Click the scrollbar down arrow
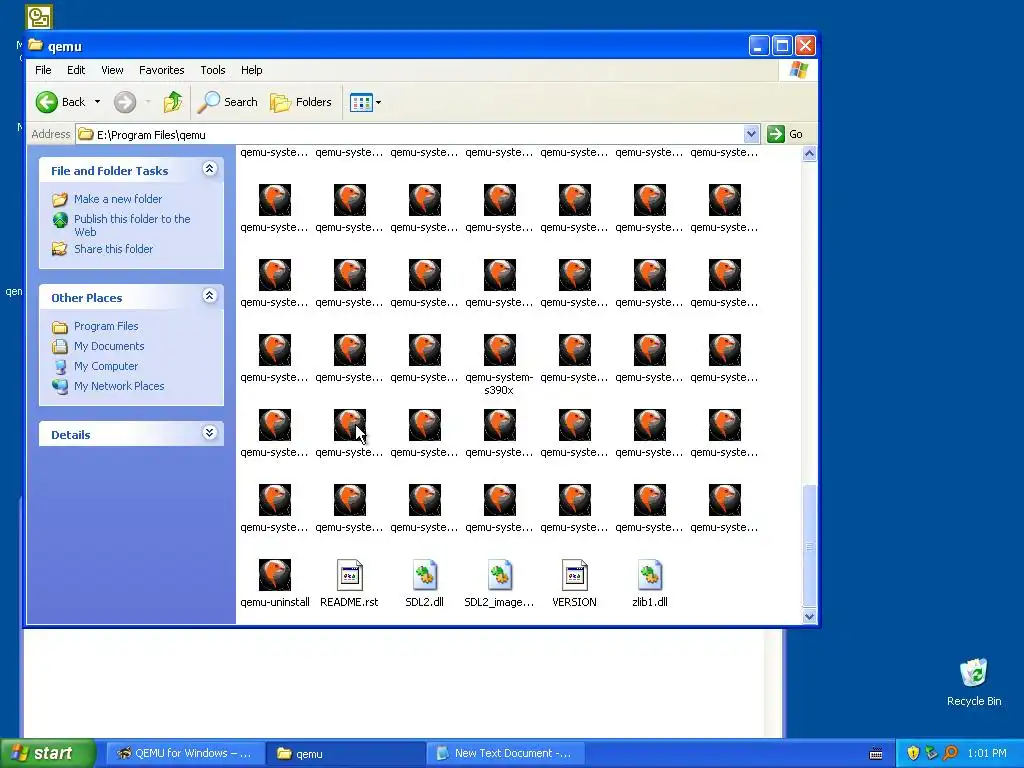 [809, 616]
